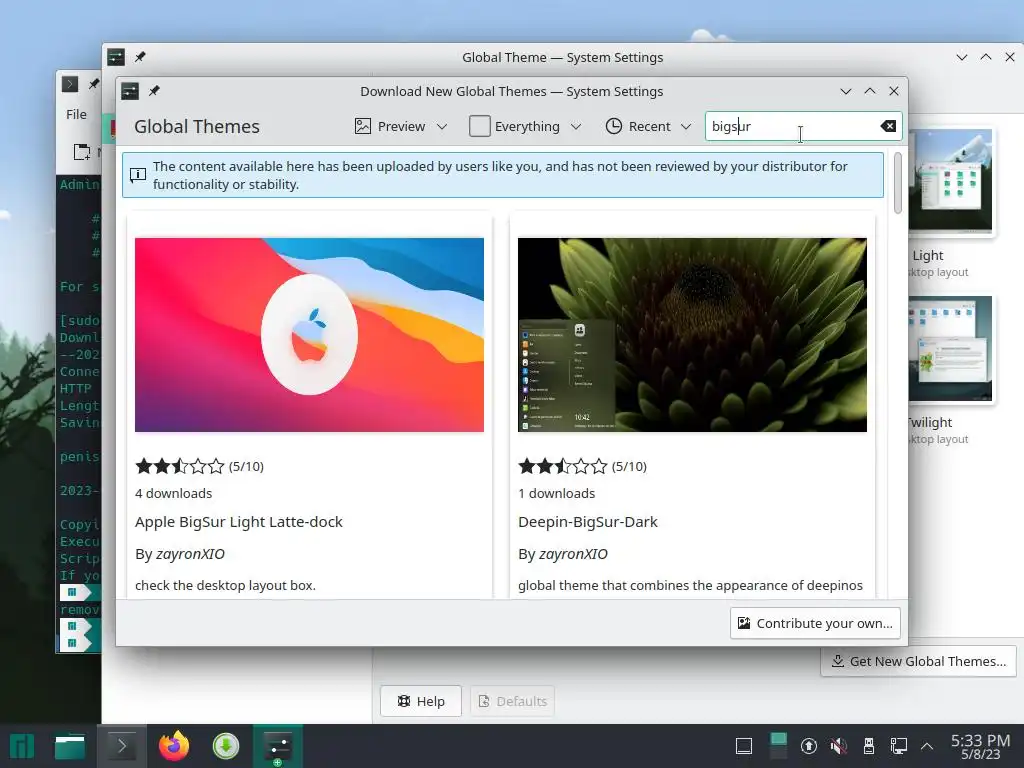Open the Preview view mode dropdown
This screenshot has height=768, width=1024.
[x=401, y=126]
